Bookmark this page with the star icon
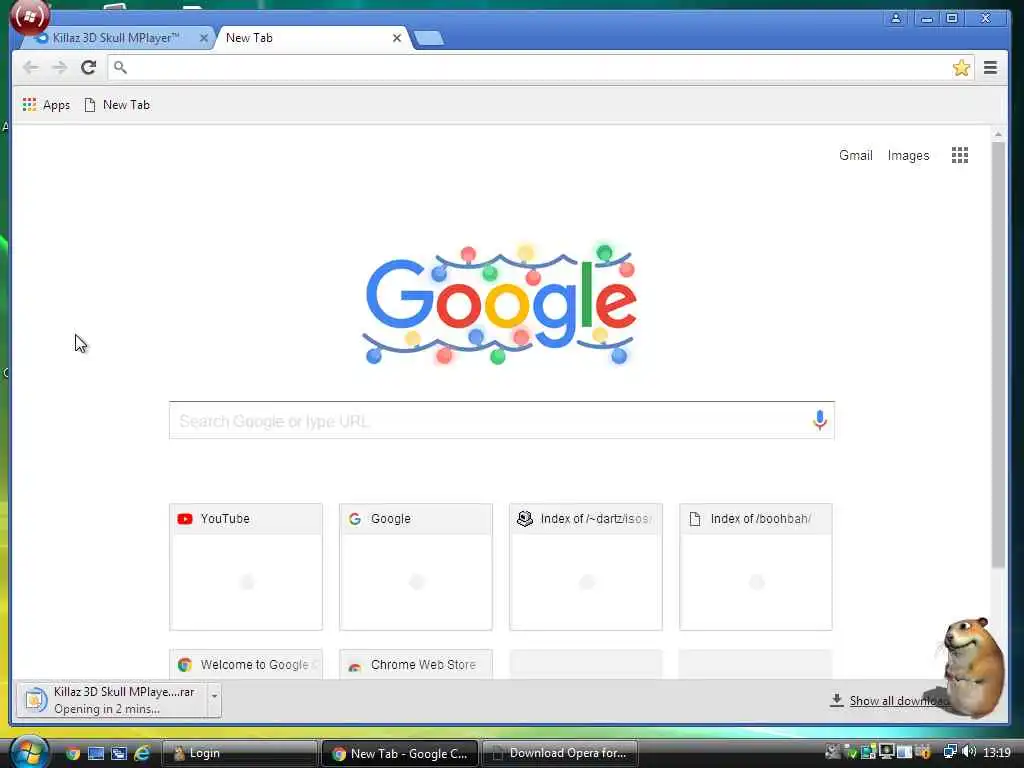This screenshot has width=1024, height=768. pyautogui.click(x=961, y=68)
